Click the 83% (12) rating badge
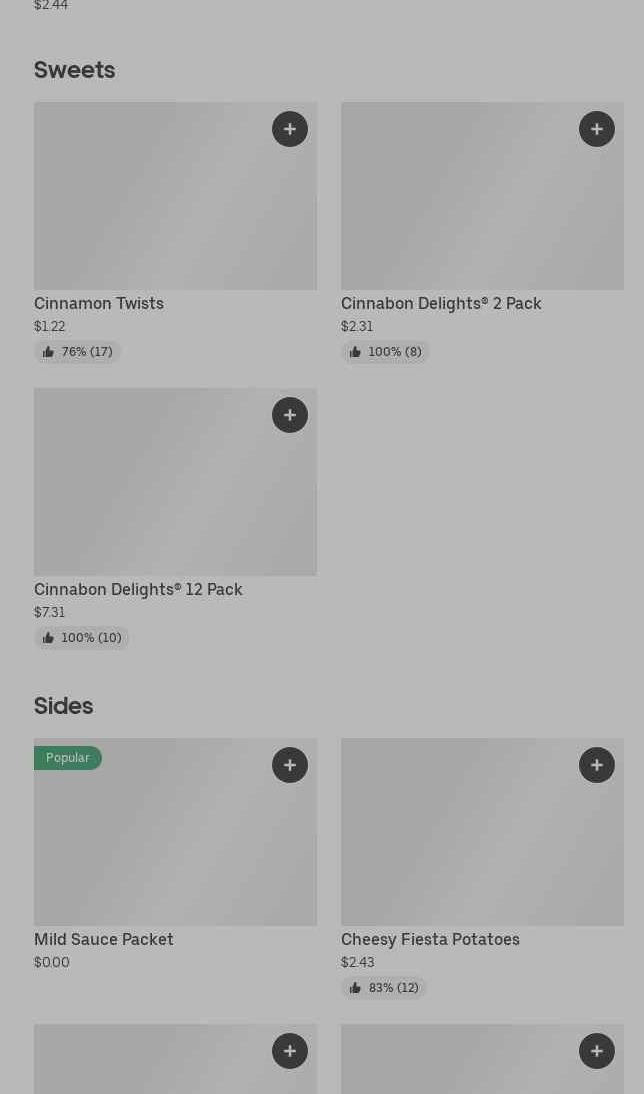The image size is (644, 1094). point(384,988)
